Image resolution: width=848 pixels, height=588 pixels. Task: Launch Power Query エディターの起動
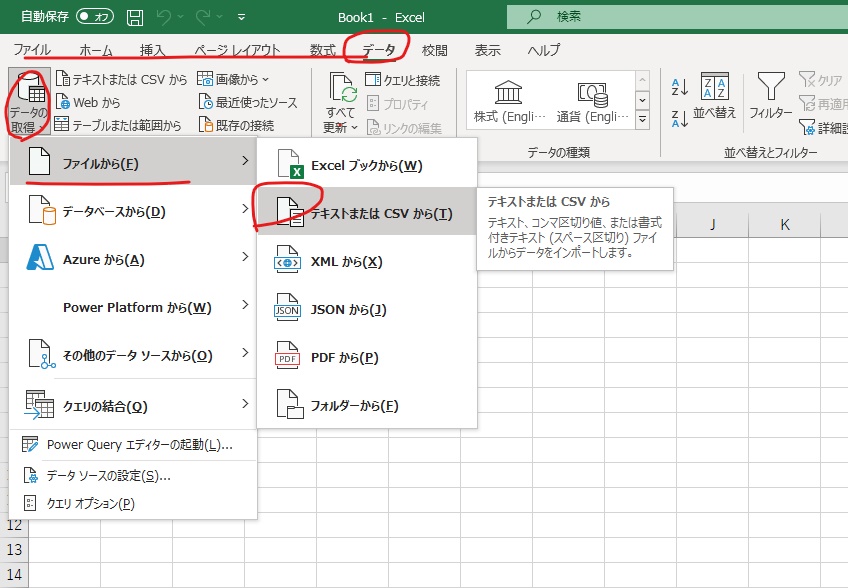click(x=133, y=445)
